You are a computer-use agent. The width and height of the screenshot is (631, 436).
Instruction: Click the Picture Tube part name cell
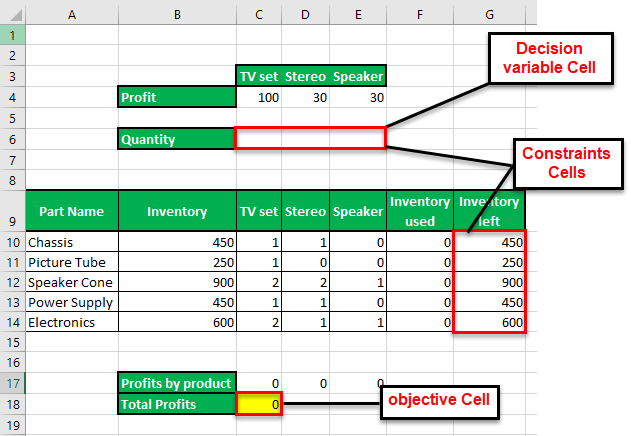tap(72, 262)
